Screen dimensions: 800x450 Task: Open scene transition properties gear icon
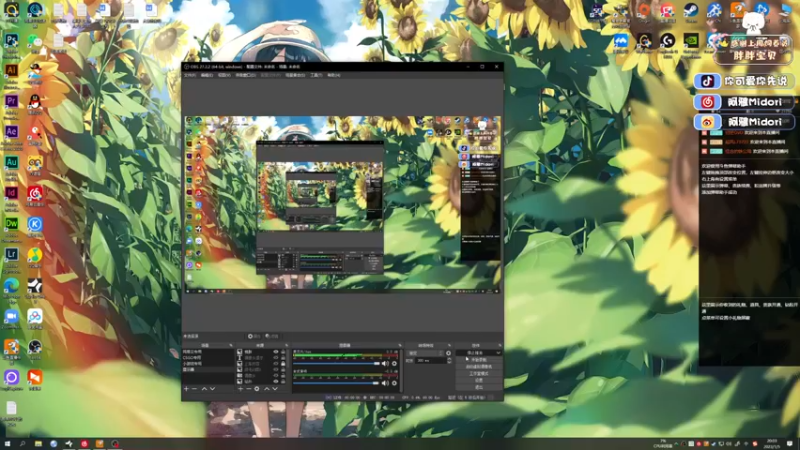pyautogui.click(x=448, y=353)
